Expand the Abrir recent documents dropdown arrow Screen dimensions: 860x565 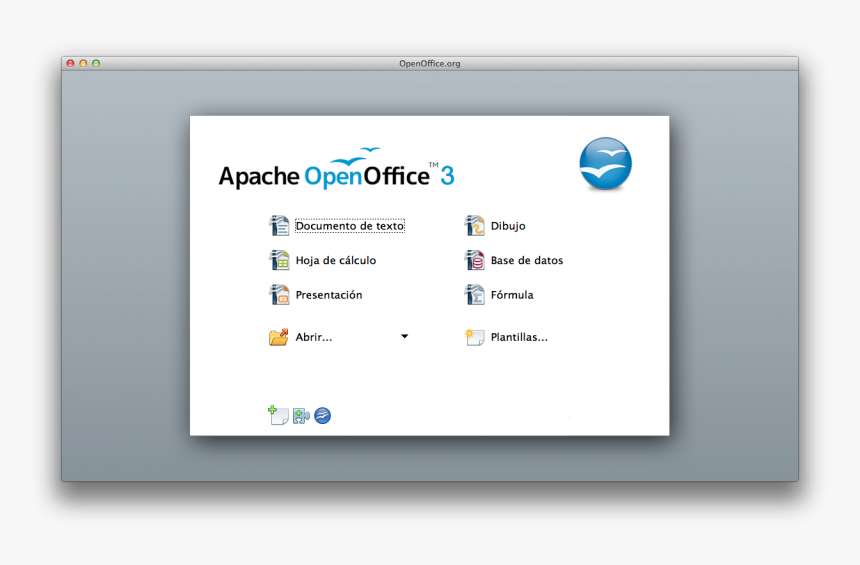(405, 336)
